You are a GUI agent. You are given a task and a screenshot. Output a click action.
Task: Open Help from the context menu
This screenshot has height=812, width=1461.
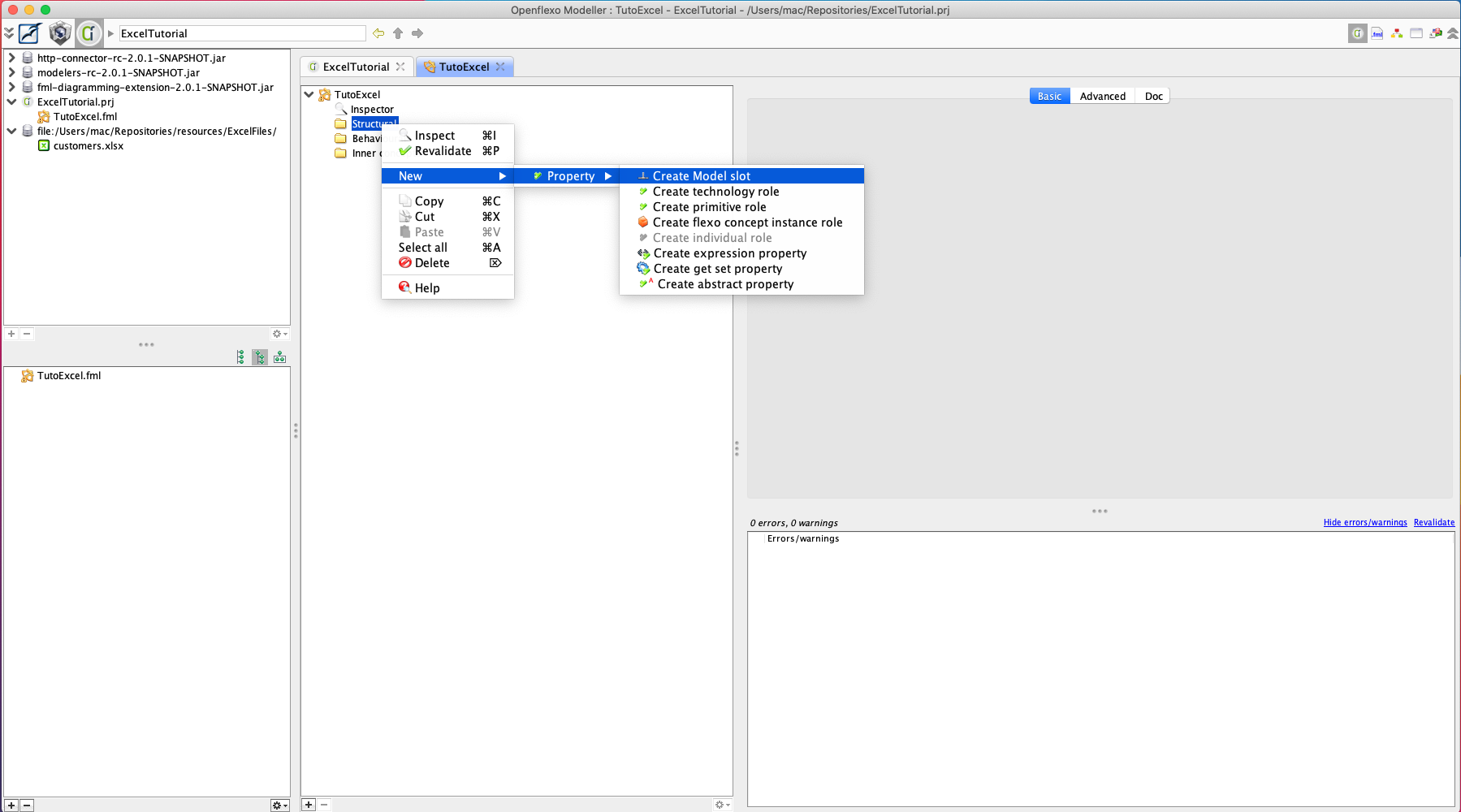tap(447, 288)
